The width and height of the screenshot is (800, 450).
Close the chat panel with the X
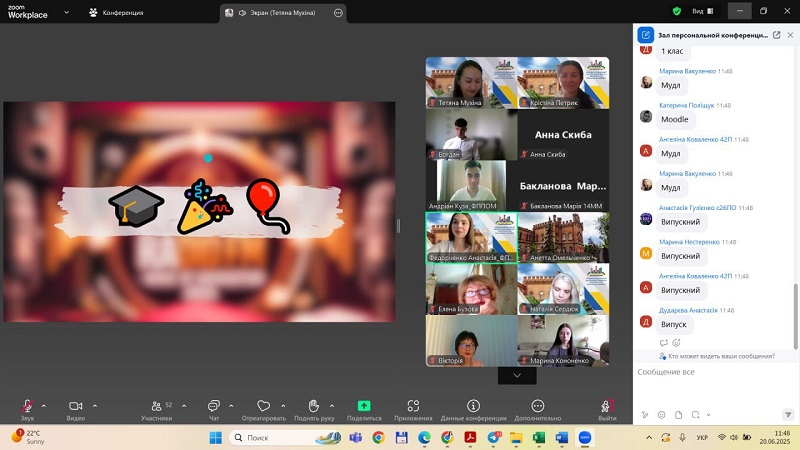(790, 35)
